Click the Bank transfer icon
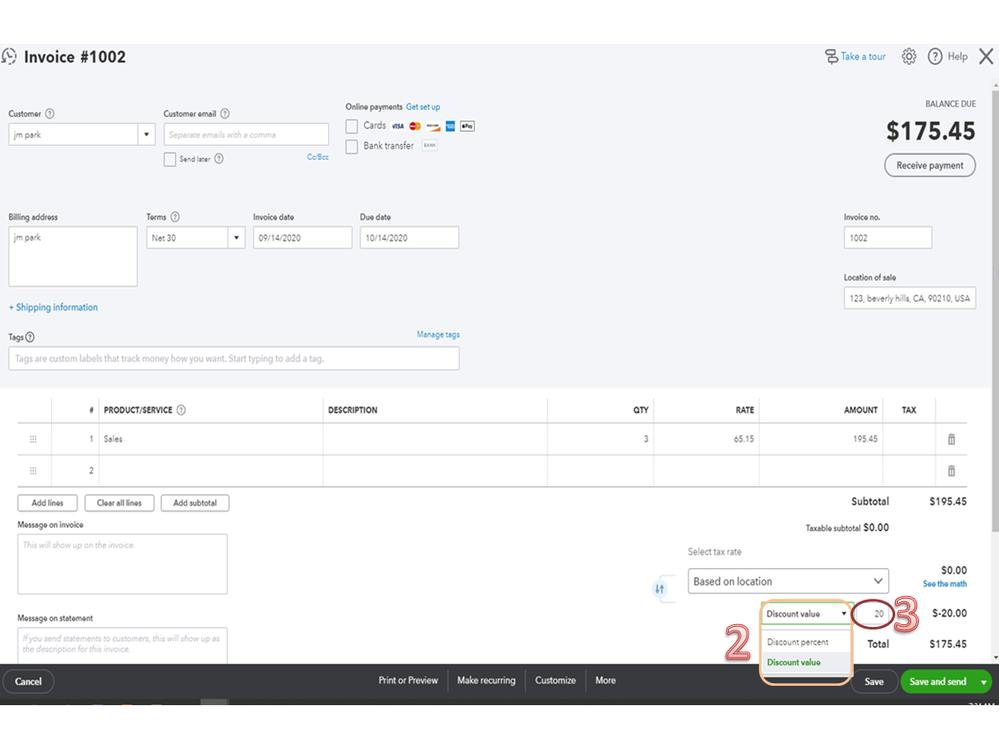999x749 pixels. [x=430, y=146]
